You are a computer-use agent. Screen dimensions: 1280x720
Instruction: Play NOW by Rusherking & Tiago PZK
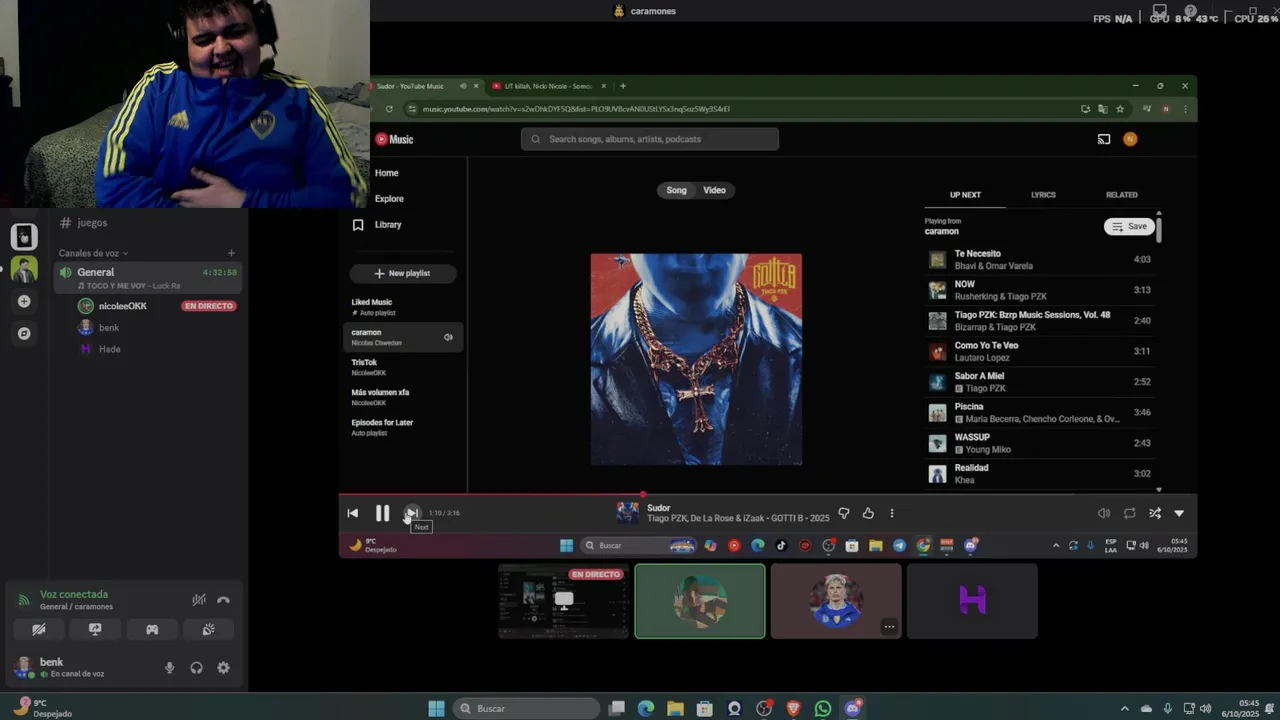(1039, 290)
